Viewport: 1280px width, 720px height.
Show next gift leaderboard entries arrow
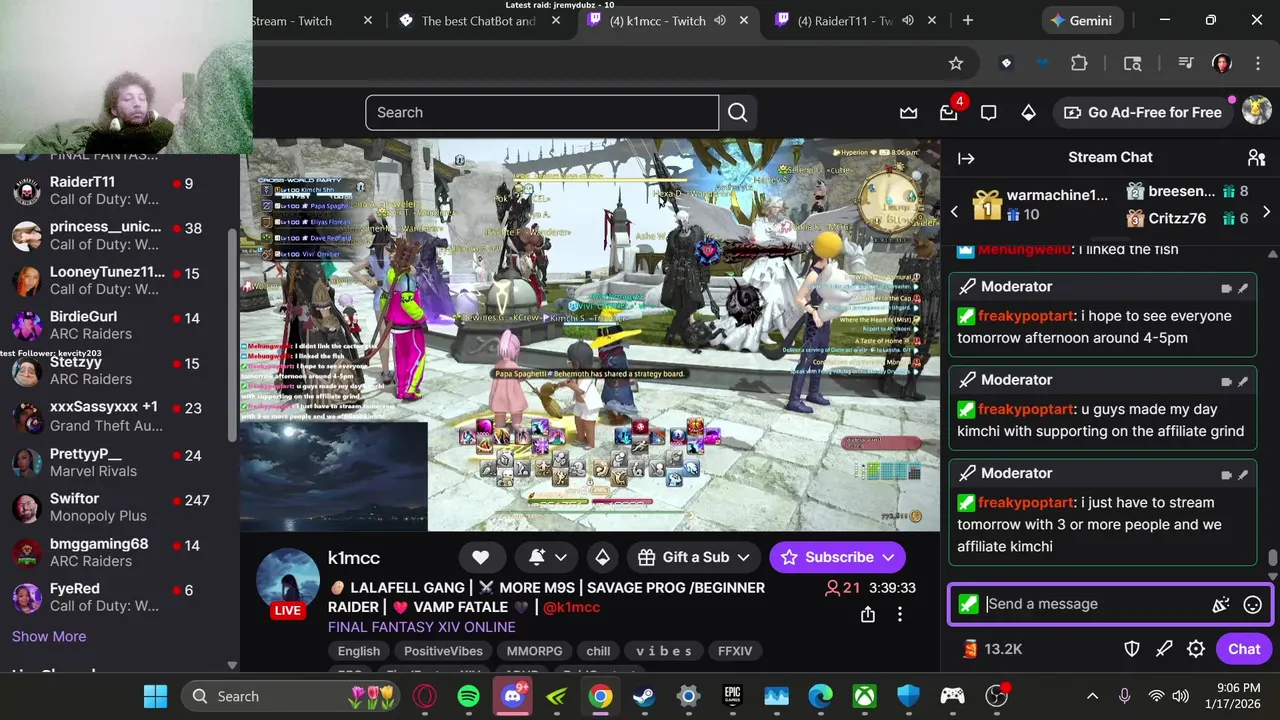pos(1266,211)
